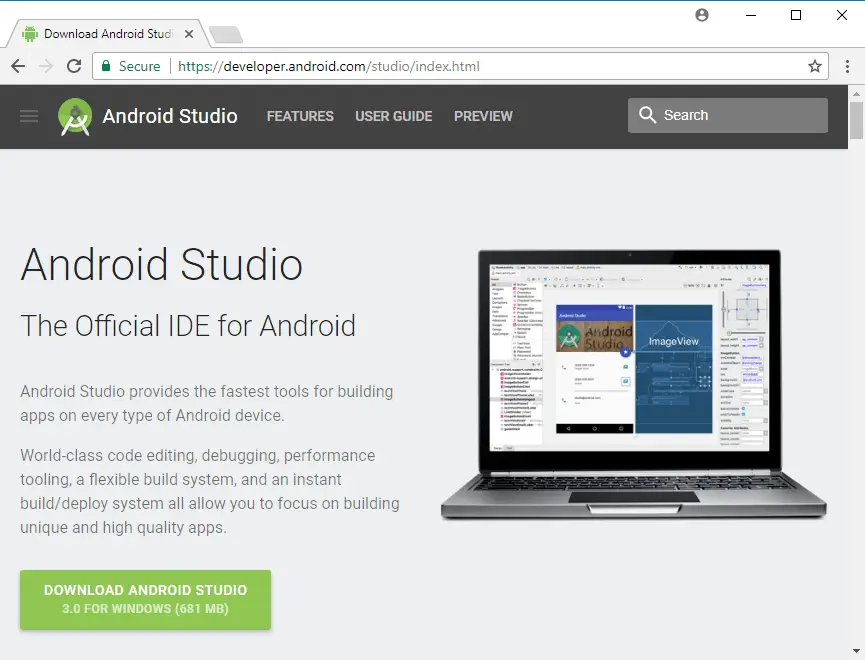The image size is (865, 660).
Task: Click into the Search field
Action: click(x=728, y=115)
